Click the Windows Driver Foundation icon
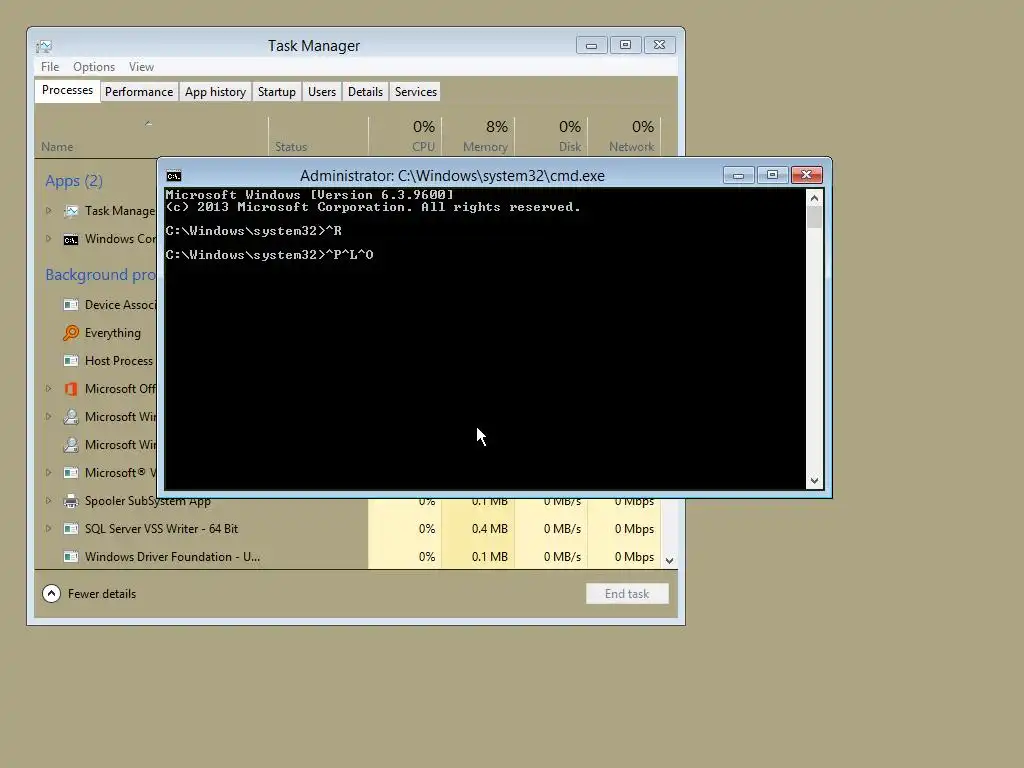Image resolution: width=1024 pixels, height=768 pixels. click(x=71, y=557)
